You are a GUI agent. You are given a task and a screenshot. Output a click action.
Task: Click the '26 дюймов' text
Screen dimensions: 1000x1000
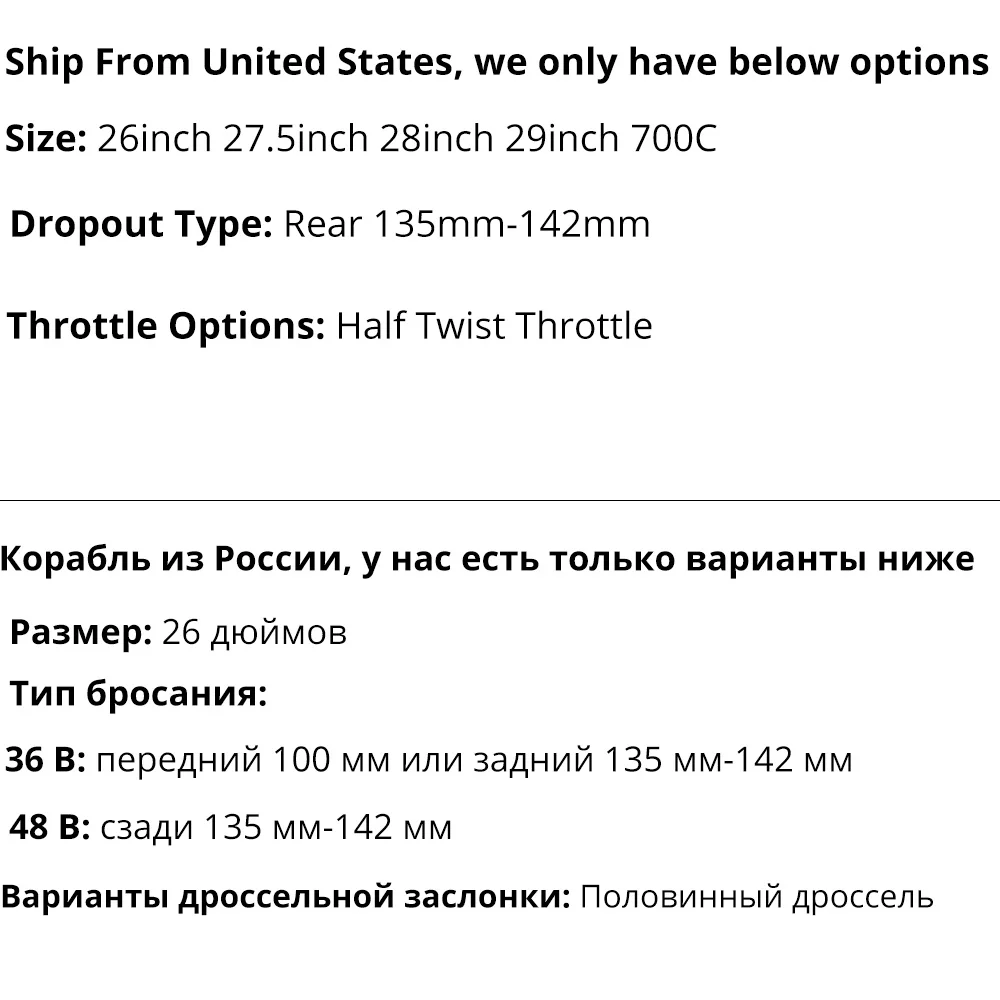(x=254, y=633)
